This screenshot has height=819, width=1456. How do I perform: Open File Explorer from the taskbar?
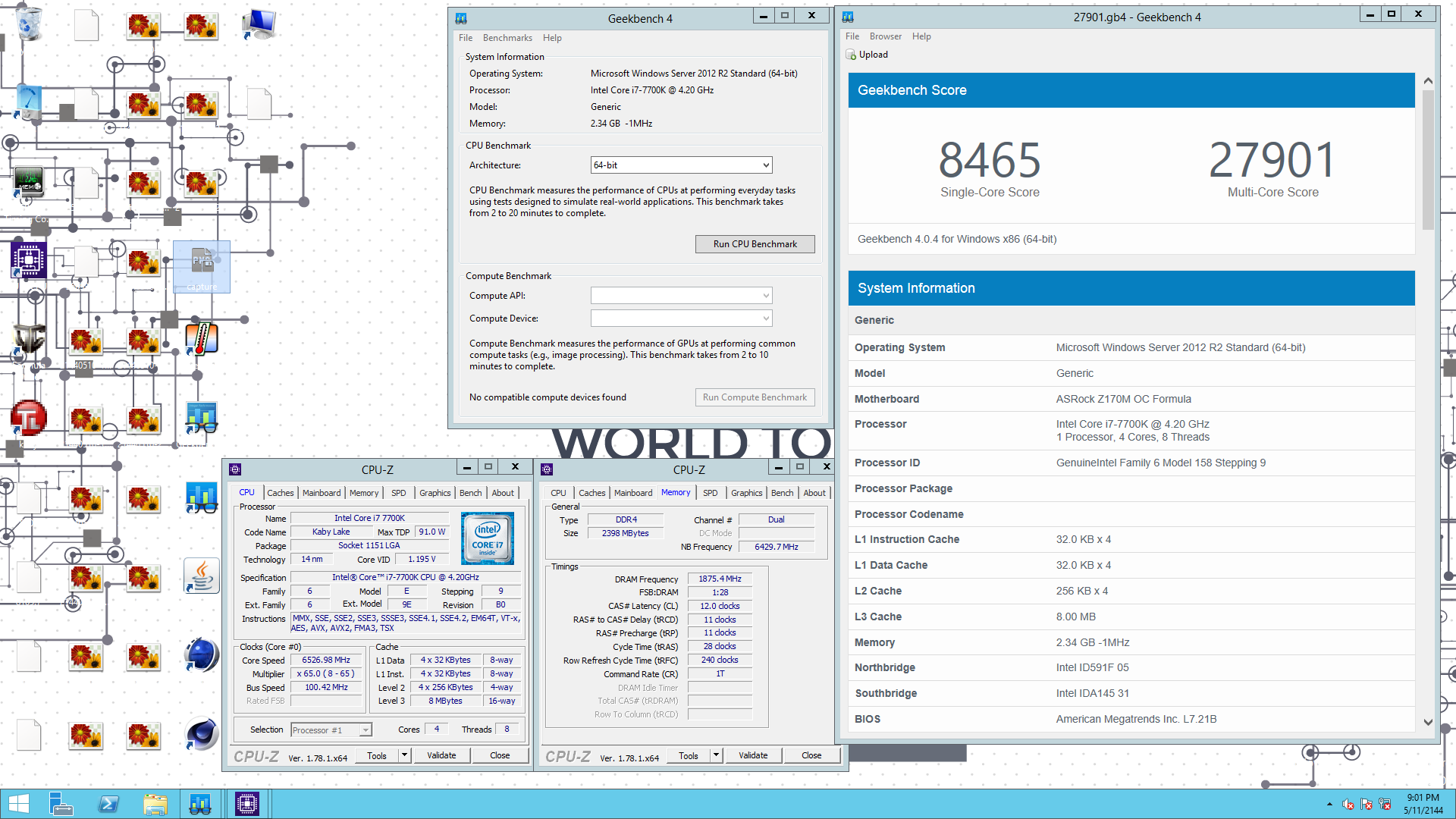pos(155,804)
